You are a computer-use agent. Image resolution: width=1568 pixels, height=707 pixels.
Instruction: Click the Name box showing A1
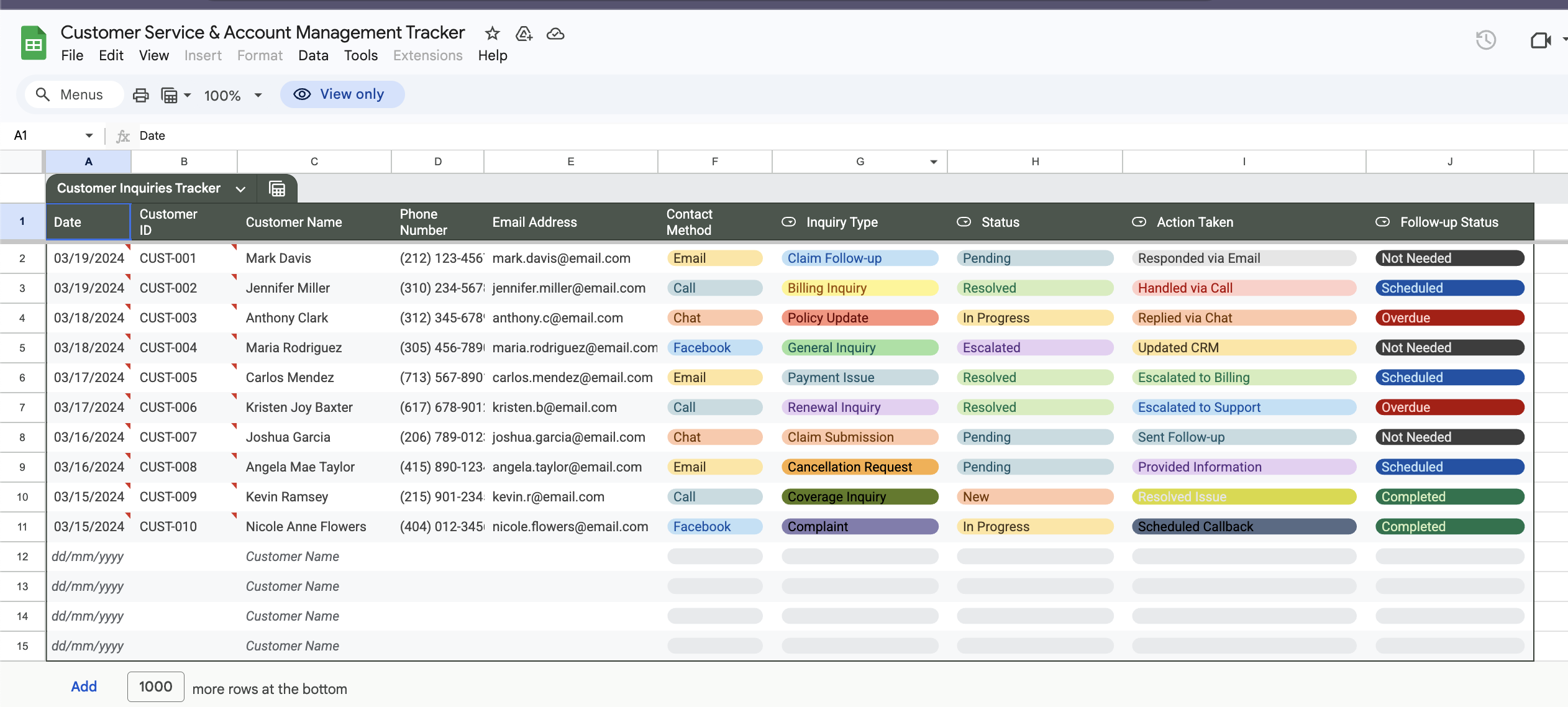pos(47,135)
